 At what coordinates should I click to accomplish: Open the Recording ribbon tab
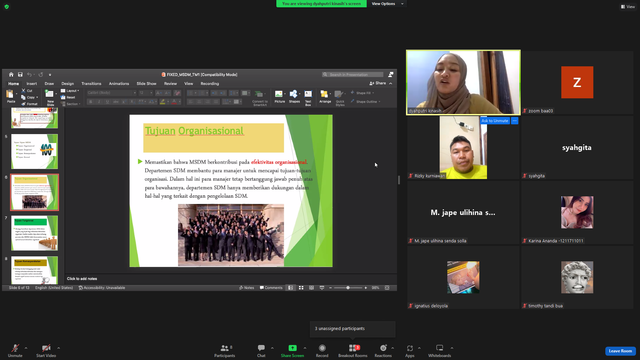[x=209, y=84]
